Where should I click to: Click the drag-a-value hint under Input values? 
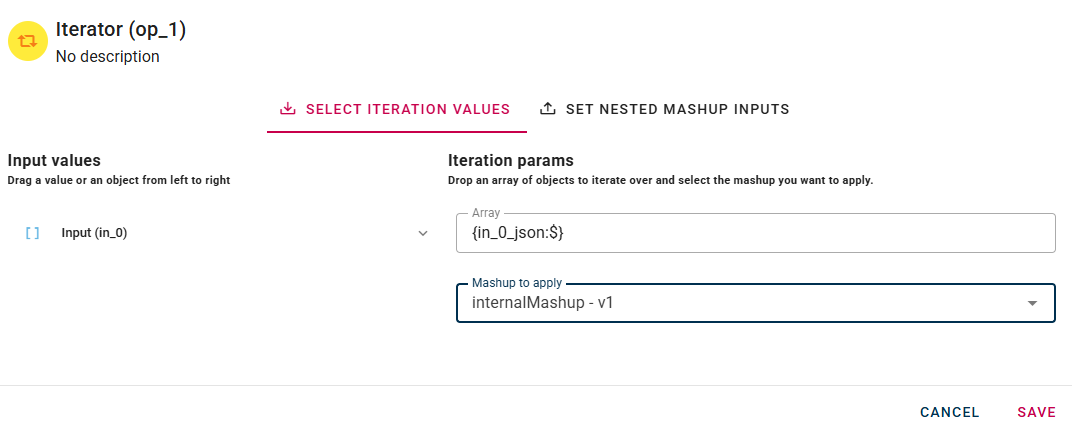pyautogui.click(x=119, y=180)
